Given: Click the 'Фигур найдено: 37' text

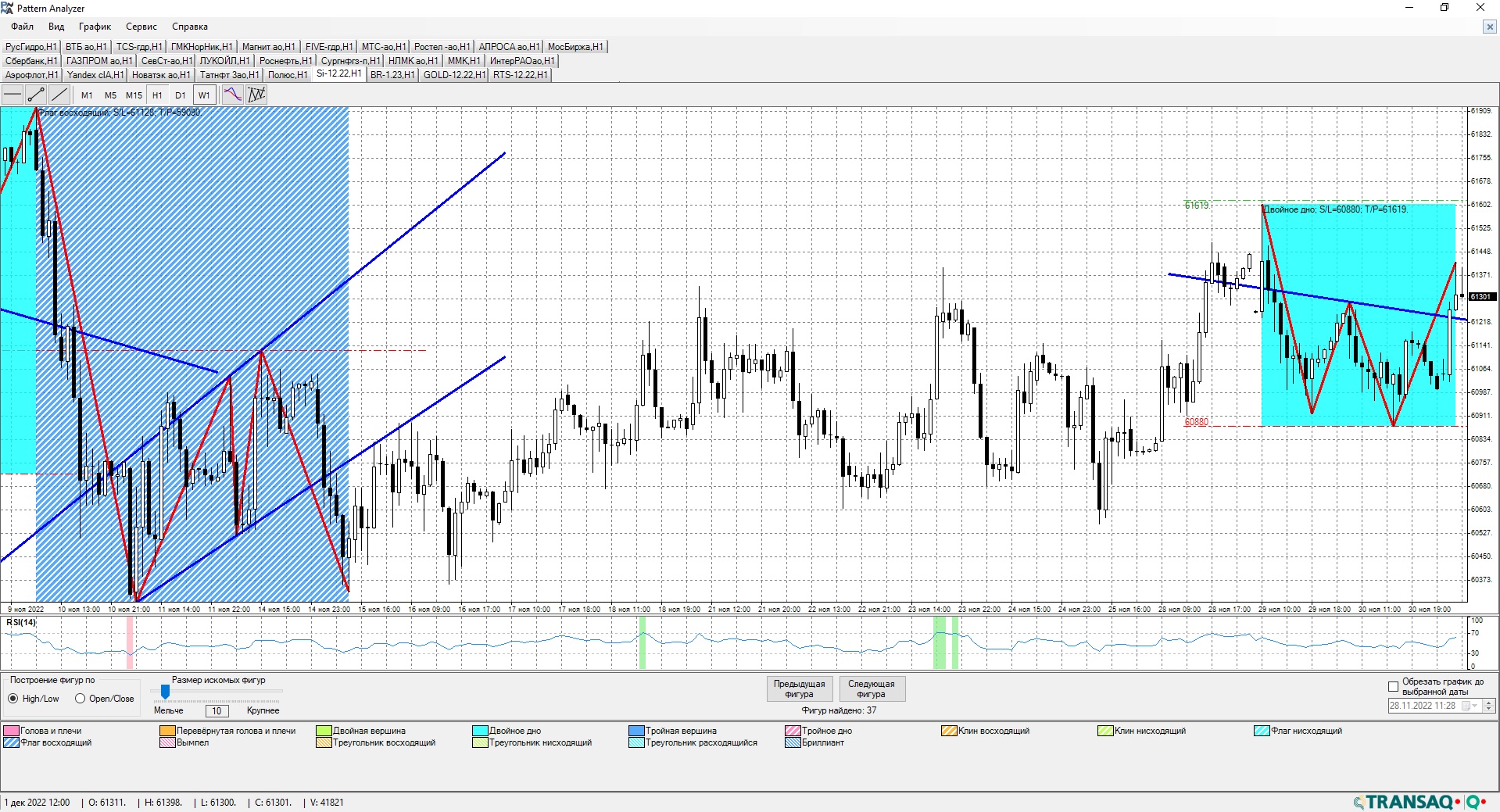Looking at the screenshot, I should (839, 710).
